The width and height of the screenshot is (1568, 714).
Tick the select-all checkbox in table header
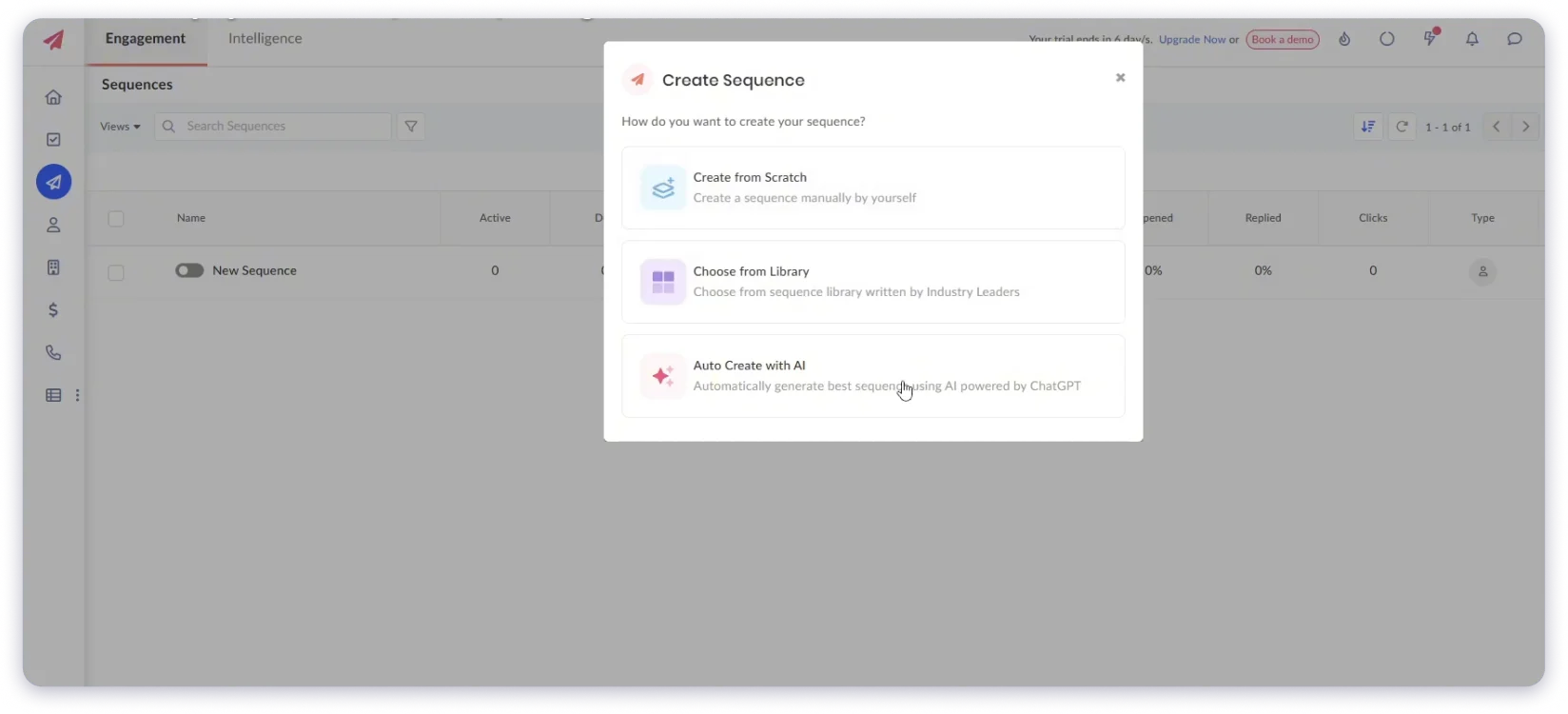tap(116, 219)
